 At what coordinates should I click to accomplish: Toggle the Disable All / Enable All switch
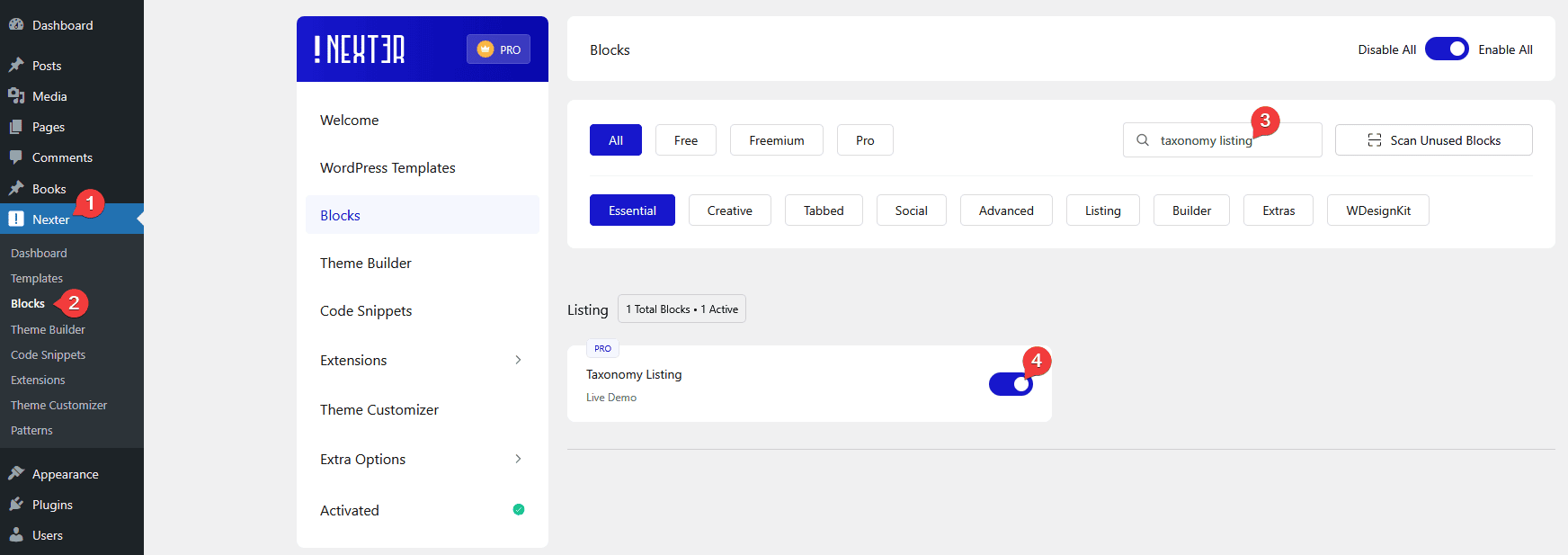tap(1447, 49)
